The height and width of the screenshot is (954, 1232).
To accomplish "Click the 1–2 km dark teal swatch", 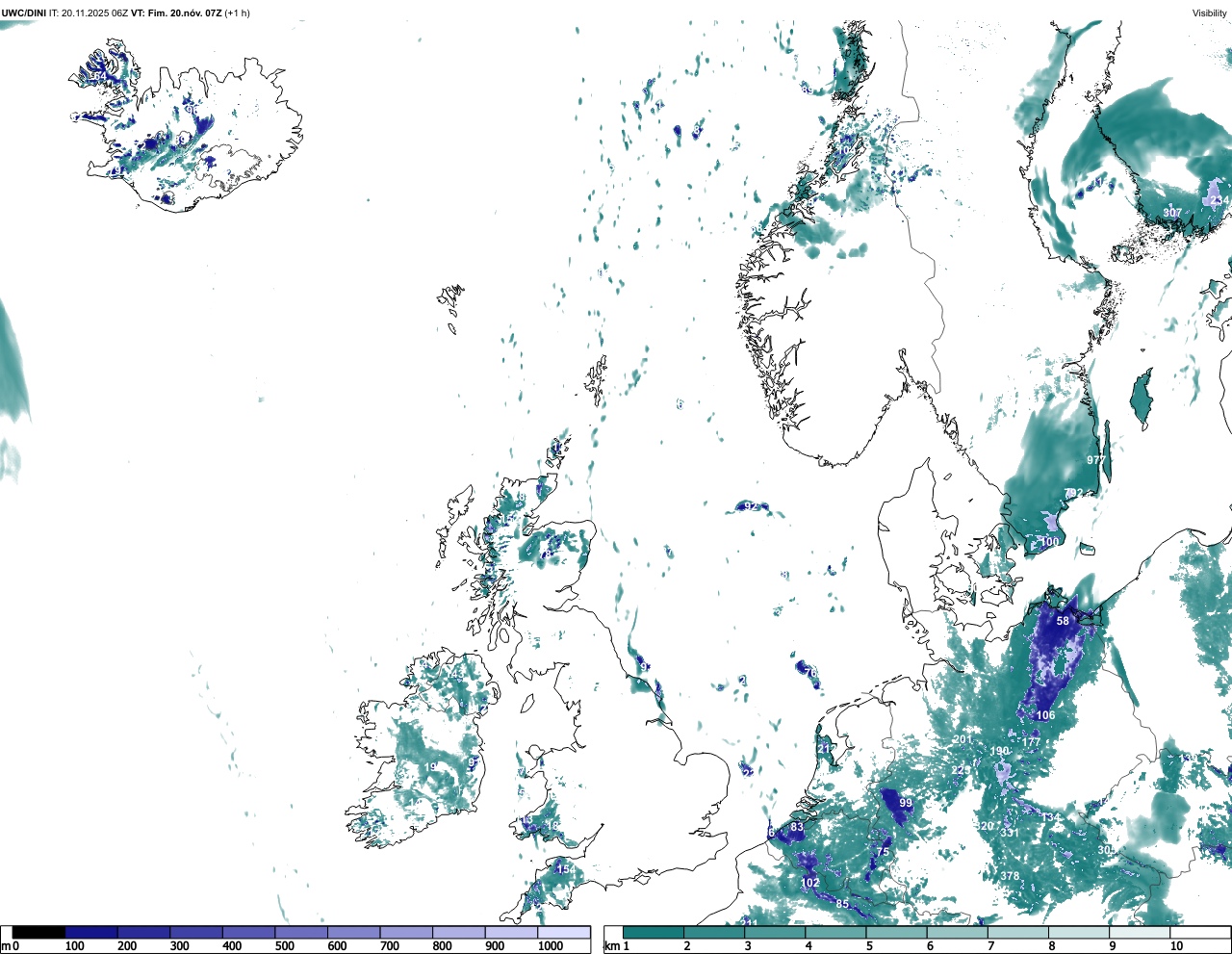I will click(654, 932).
